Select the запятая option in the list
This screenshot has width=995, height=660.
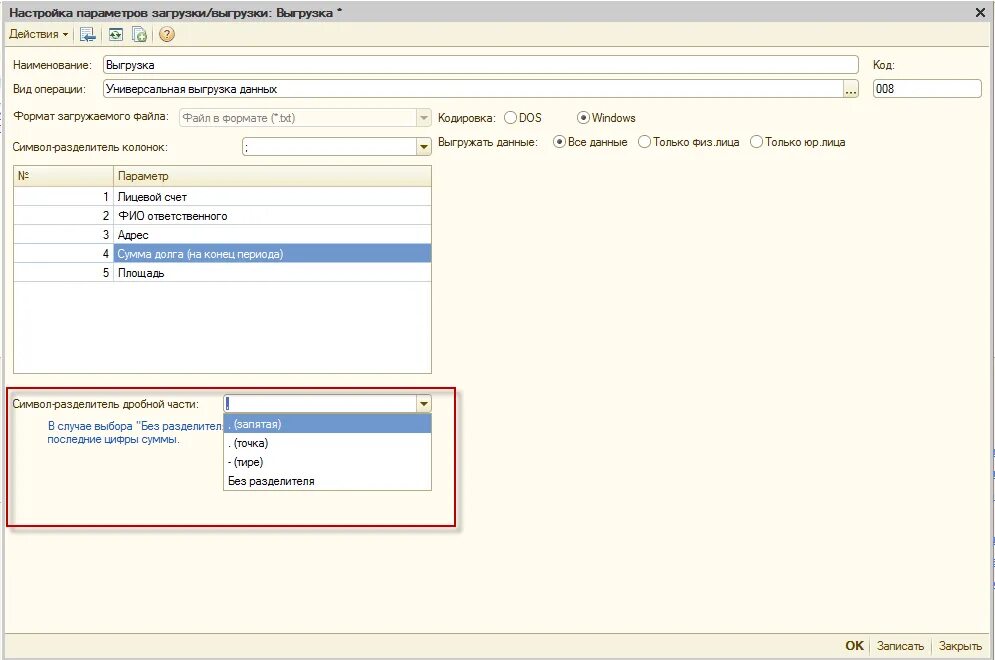pos(327,424)
